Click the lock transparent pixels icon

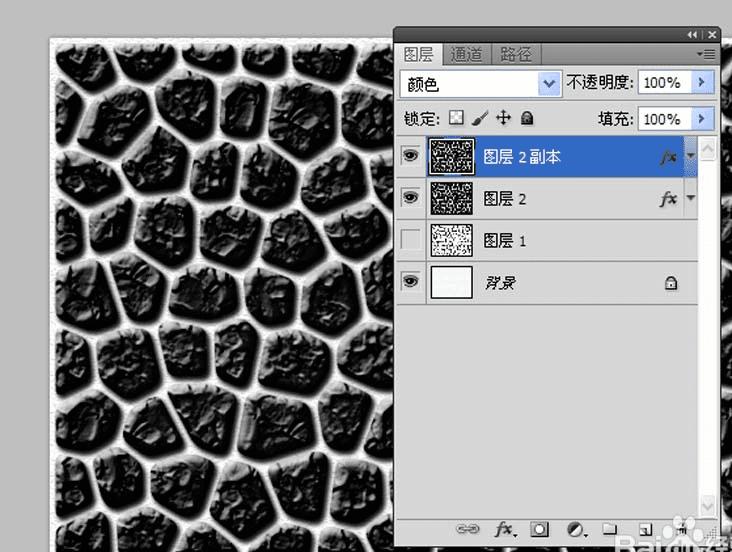(x=456, y=118)
